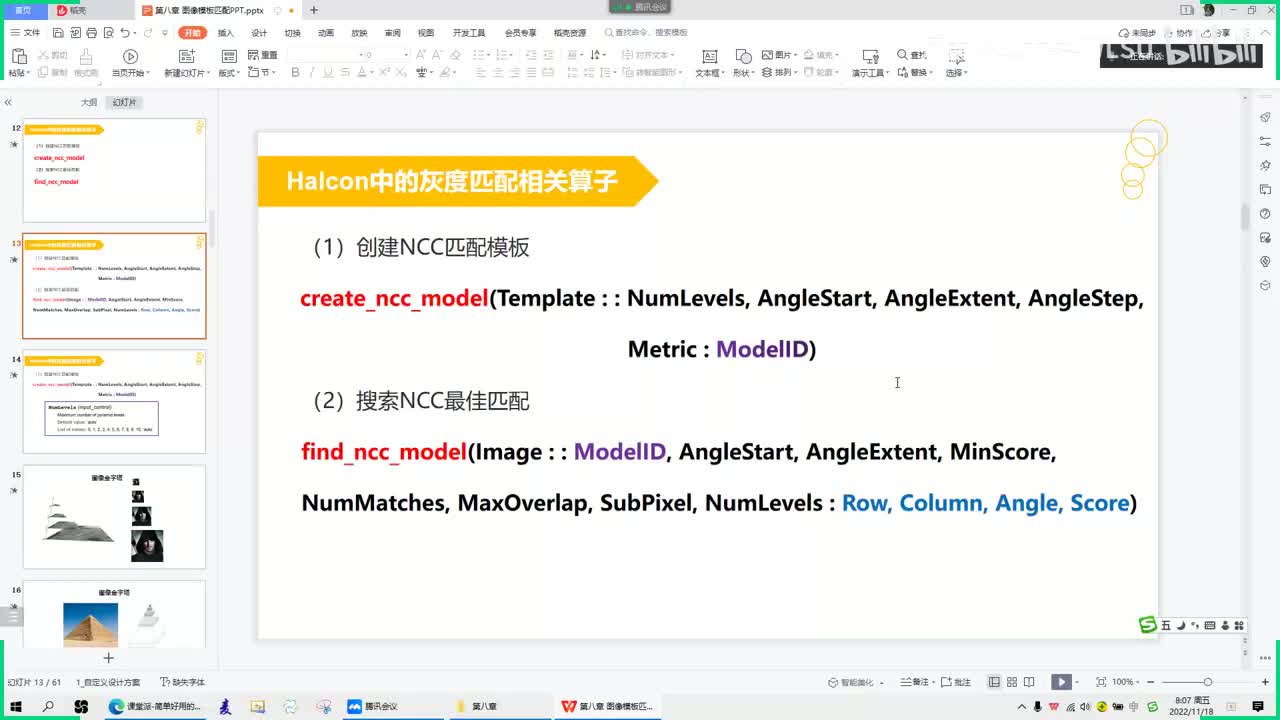Switch slide panel to Outline (大纲) view
1280x720 pixels.
[x=89, y=102]
